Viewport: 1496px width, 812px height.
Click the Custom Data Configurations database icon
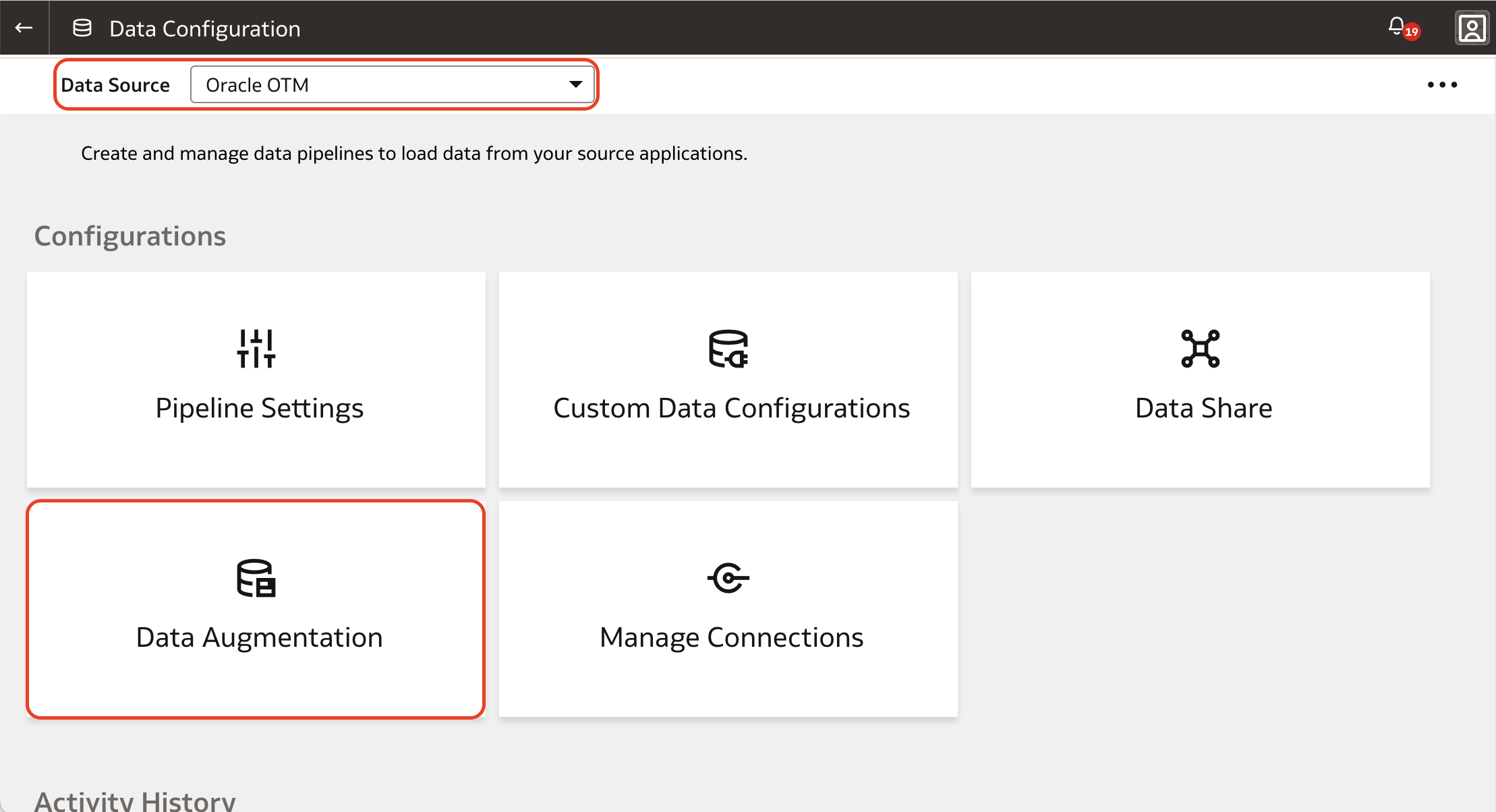point(728,349)
